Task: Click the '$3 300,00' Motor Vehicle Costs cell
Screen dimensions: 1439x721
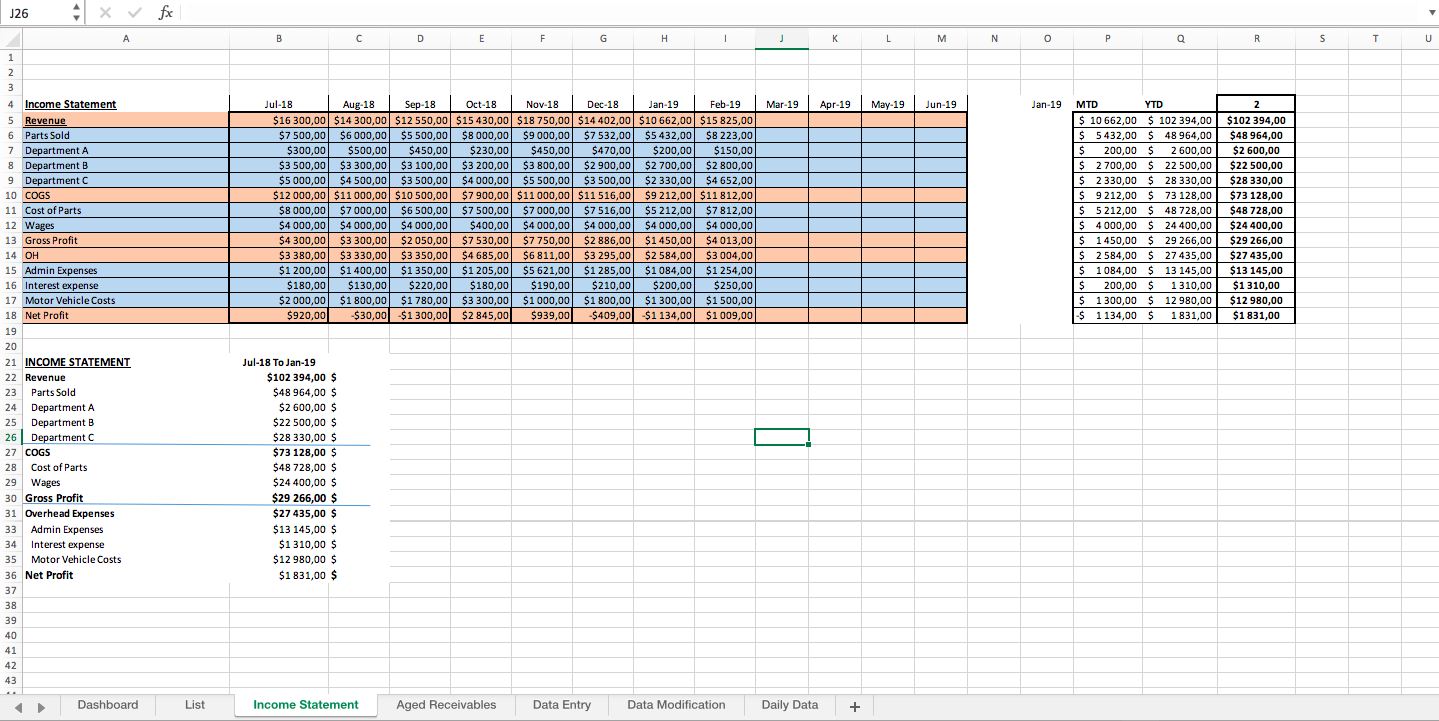Action: click(481, 300)
